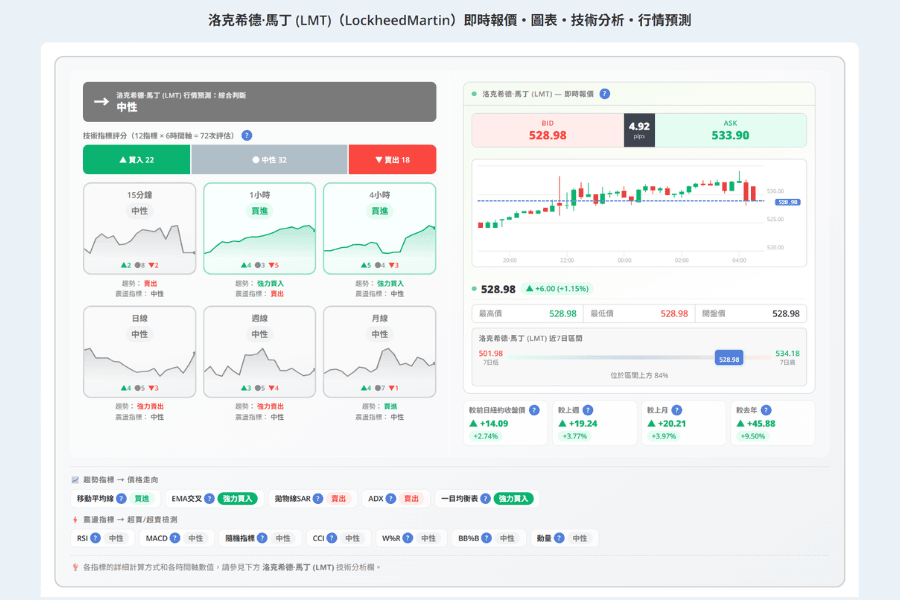The image size is (900, 600).
Task: Click help icon beside technical indicator score
Action: [x=247, y=136]
